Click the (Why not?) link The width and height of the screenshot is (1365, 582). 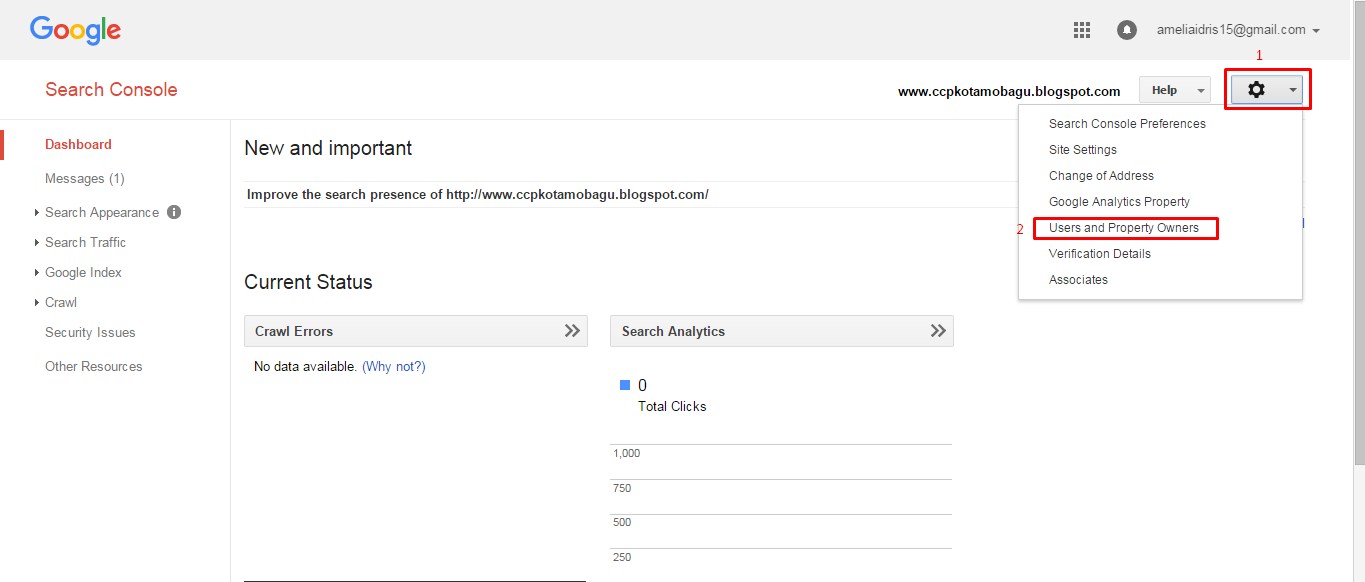pyautogui.click(x=394, y=367)
